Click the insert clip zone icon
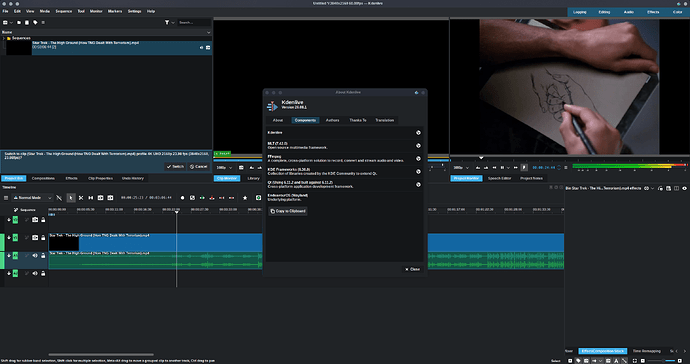This screenshot has width=690, height=364. click(202, 198)
